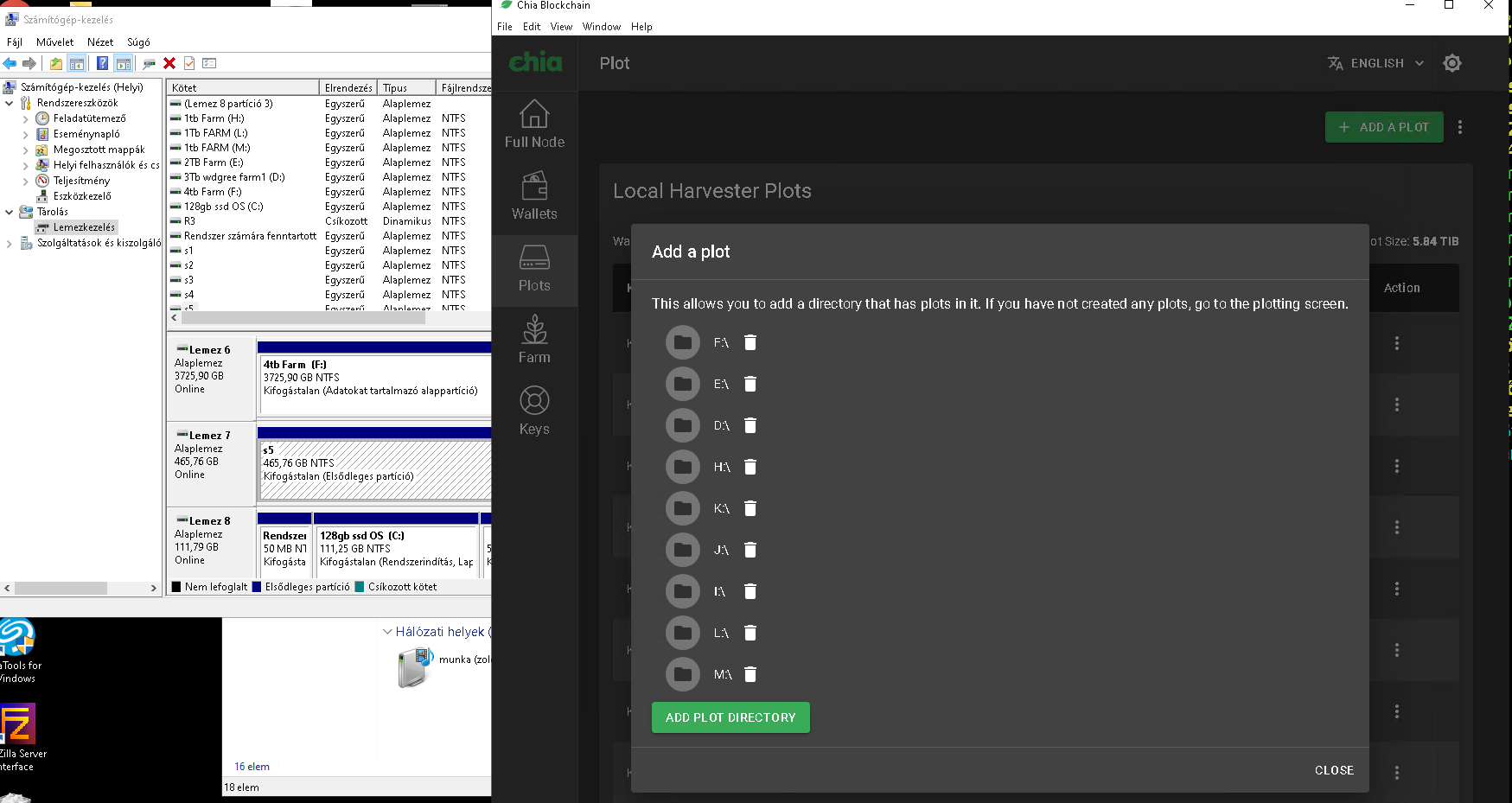The width and height of the screenshot is (1512, 803).
Task: Select the 4tb Farm (F:) volume row
Action: click(x=329, y=192)
